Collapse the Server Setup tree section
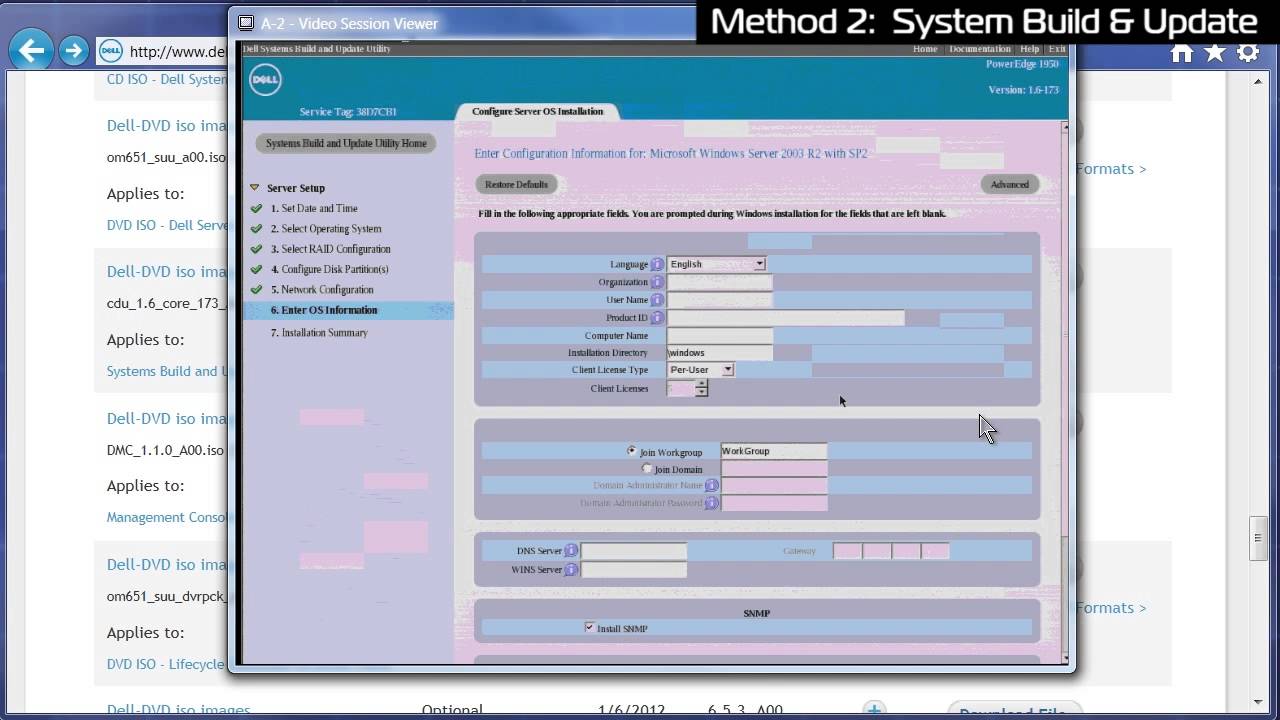This screenshot has width=1280, height=720. click(x=255, y=187)
